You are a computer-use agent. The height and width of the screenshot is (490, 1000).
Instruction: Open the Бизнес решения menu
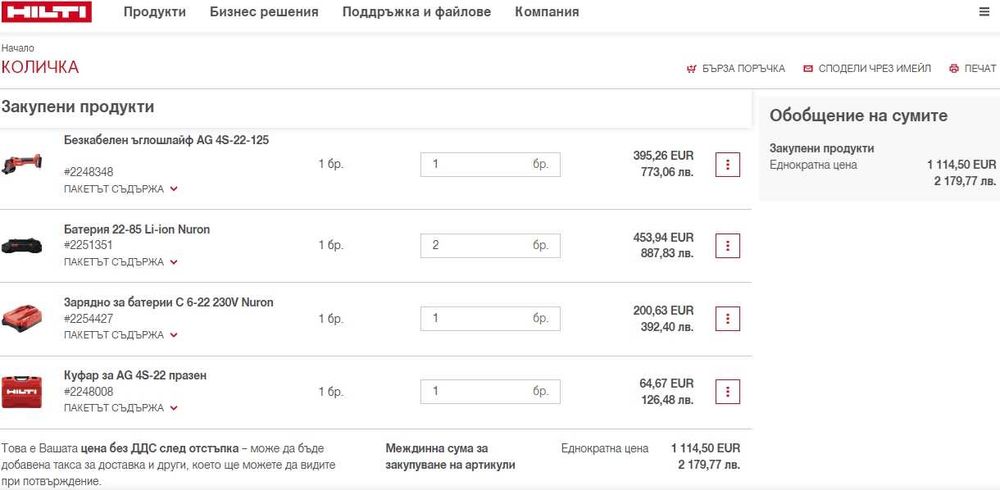point(264,12)
